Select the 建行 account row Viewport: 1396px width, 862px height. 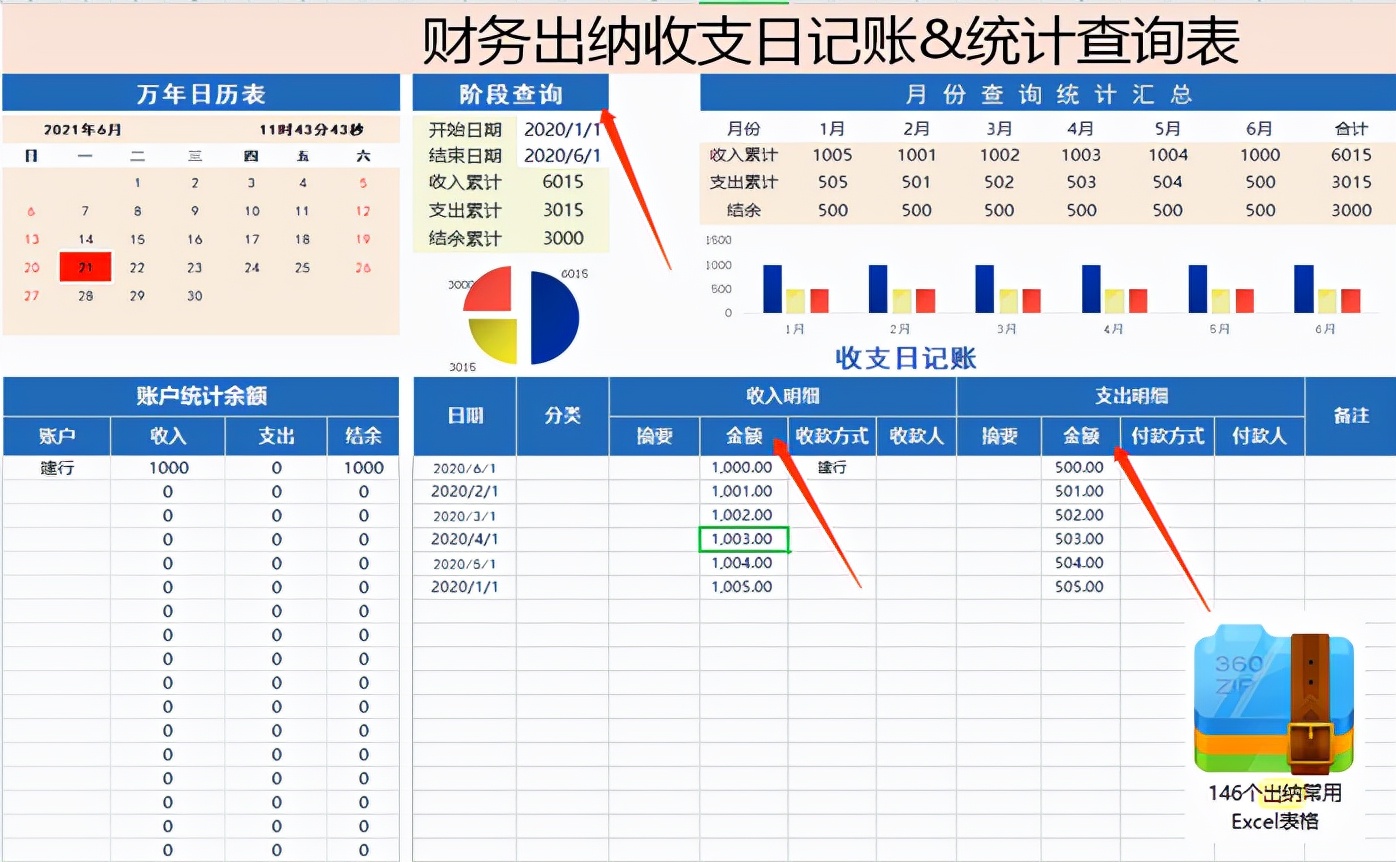(x=55, y=466)
